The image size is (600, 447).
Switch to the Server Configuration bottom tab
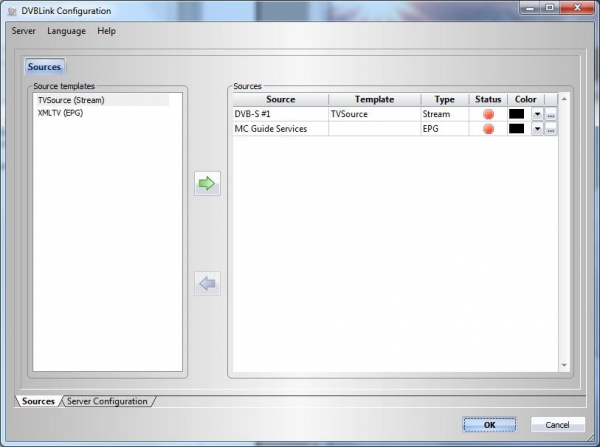click(107, 401)
